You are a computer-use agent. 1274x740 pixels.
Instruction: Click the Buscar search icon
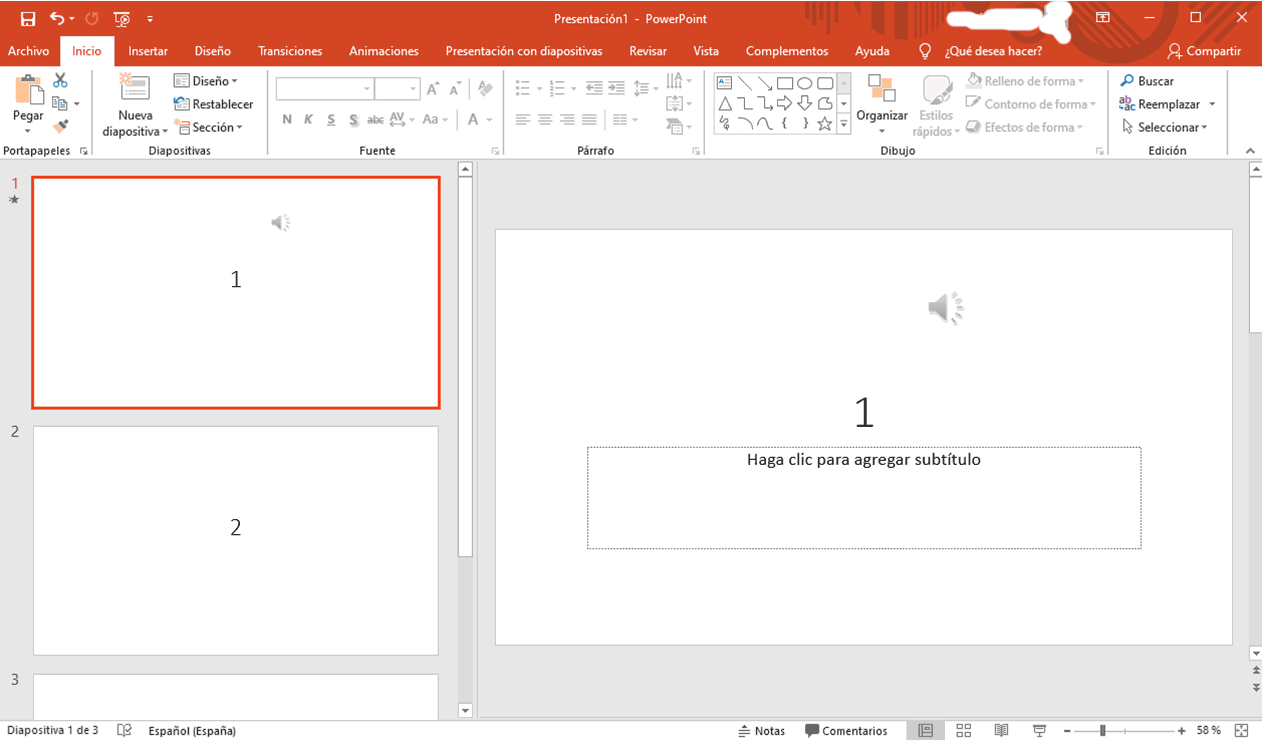[x=1127, y=81]
